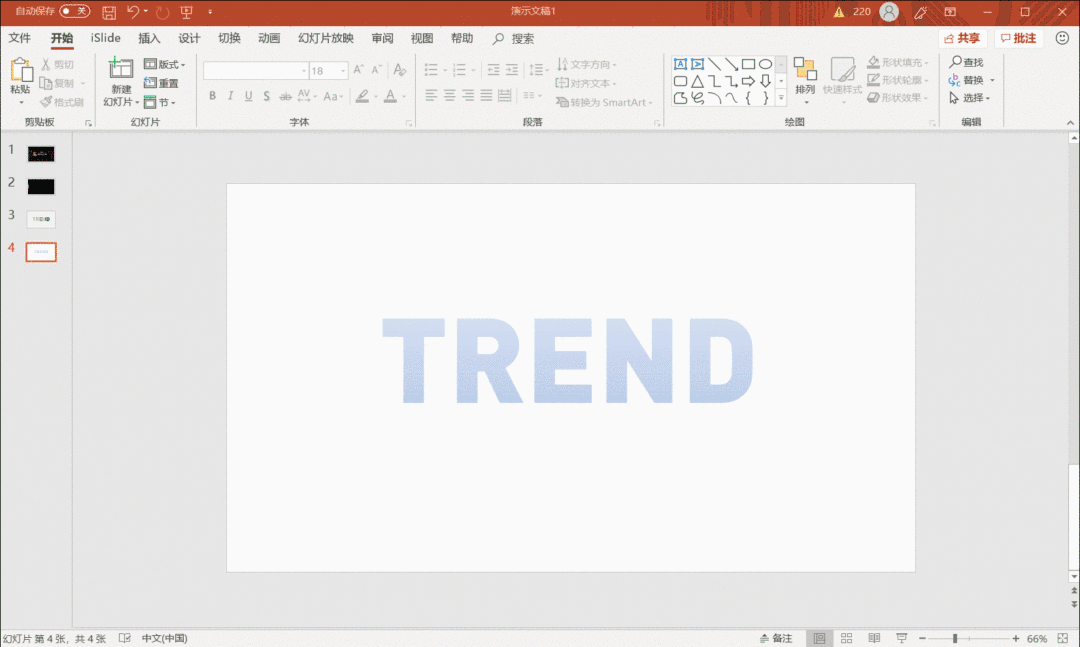The height and width of the screenshot is (647, 1080).
Task: Click the Undo arrow icon
Action: [x=133, y=12]
